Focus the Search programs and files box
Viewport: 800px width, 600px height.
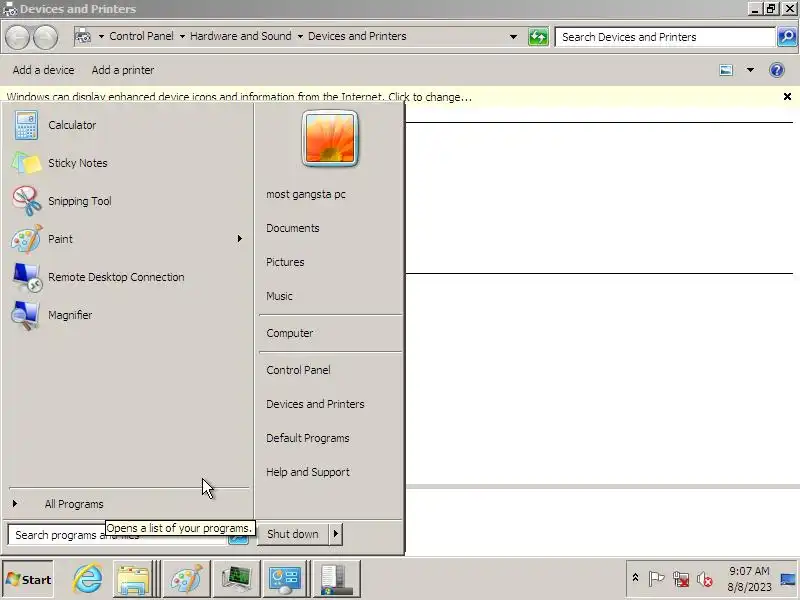coord(117,535)
